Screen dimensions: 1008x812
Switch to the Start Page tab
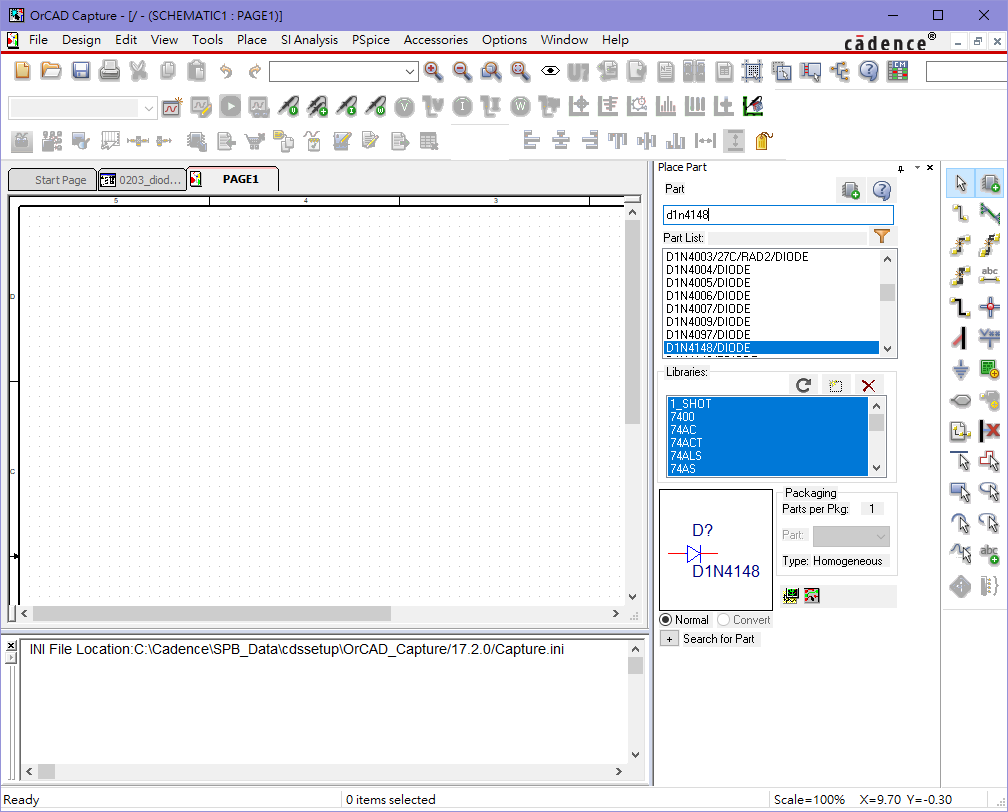tap(53, 180)
